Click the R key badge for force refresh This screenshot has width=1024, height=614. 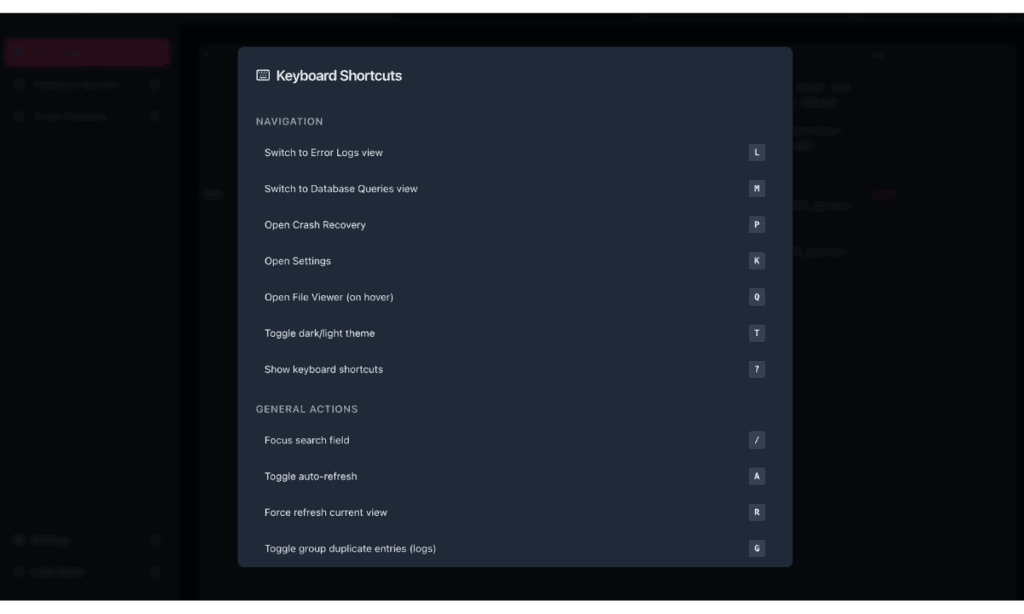(756, 512)
